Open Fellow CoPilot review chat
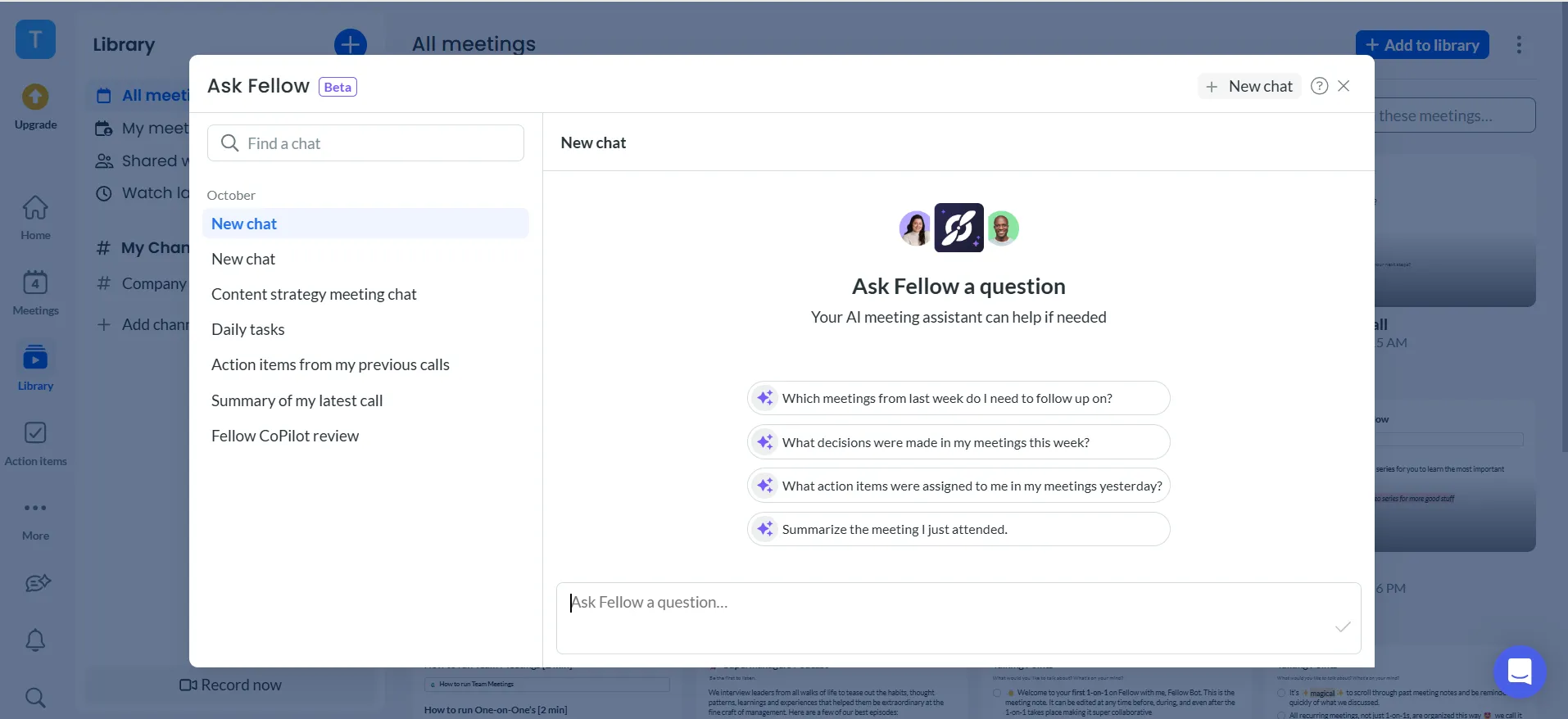 [365, 436]
